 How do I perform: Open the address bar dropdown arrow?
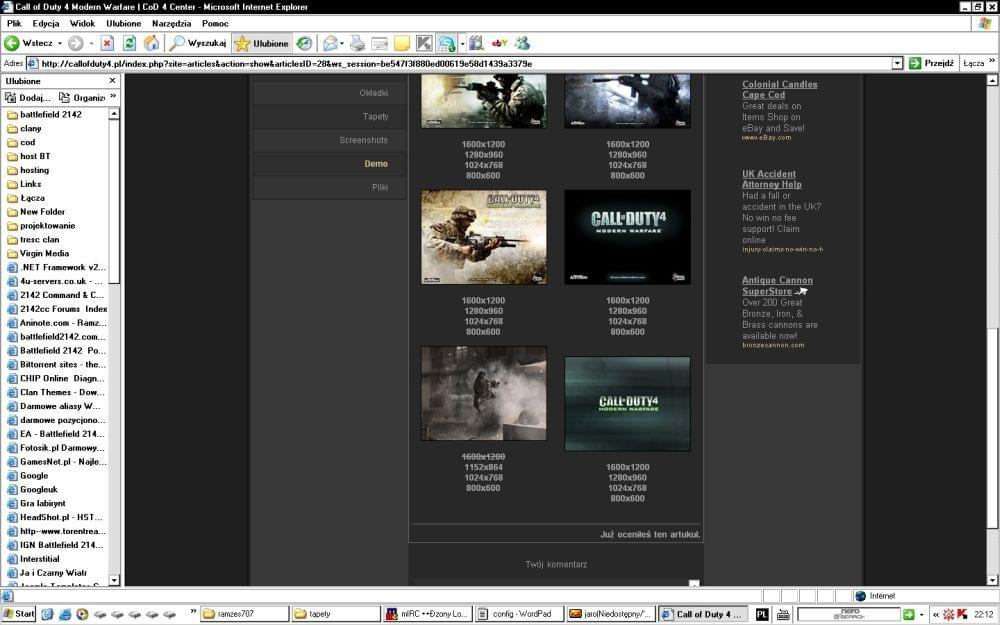pyautogui.click(x=897, y=63)
